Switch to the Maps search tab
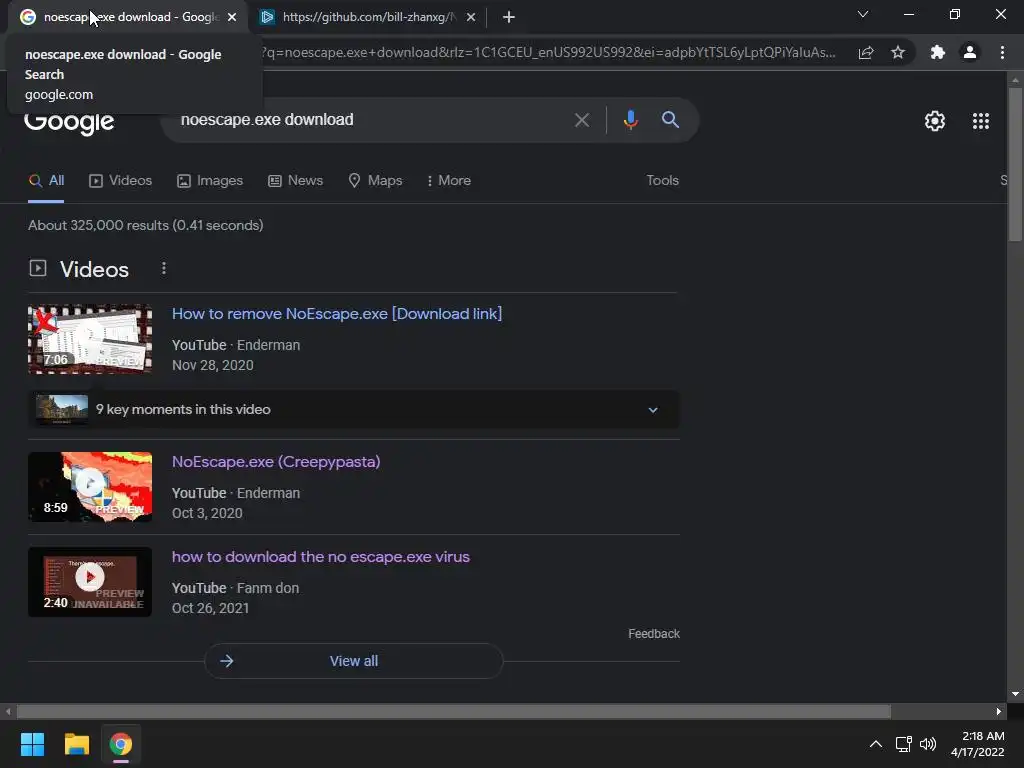This screenshot has height=768, width=1024. point(375,181)
